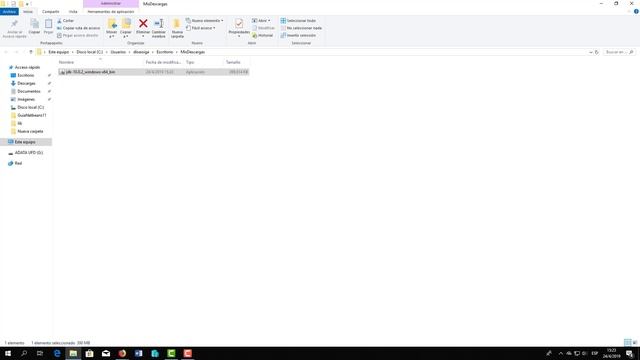
Task: Click the Anclar al Acceso rápido pin icon
Action: (14, 24)
